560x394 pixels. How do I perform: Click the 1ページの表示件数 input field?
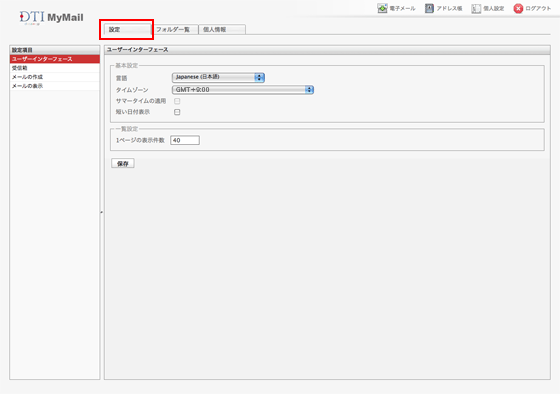[185, 140]
